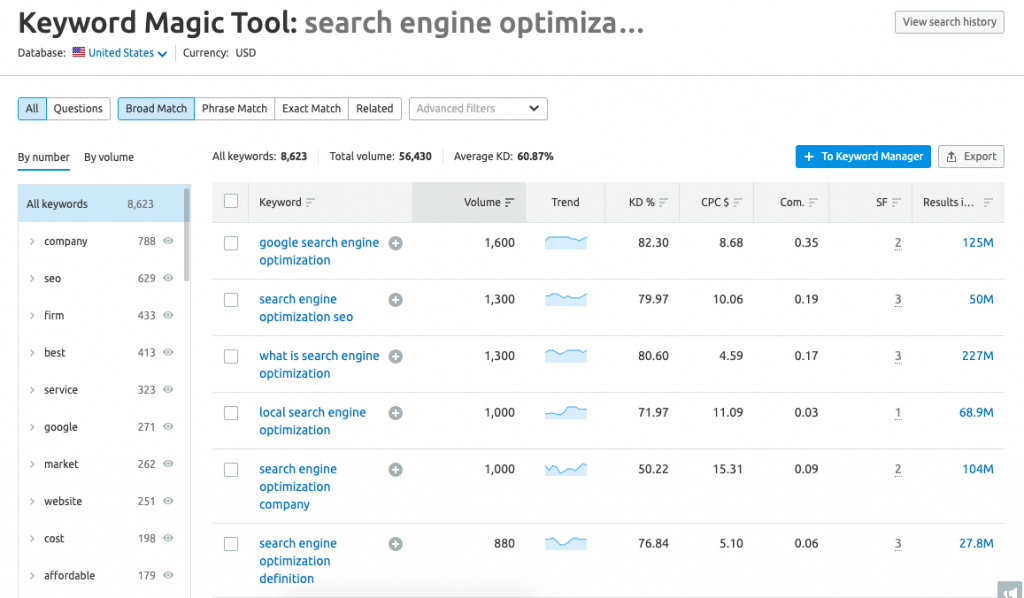Open trend graph for local search engine optimization
Image resolution: width=1024 pixels, height=598 pixels.
coord(566,413)
